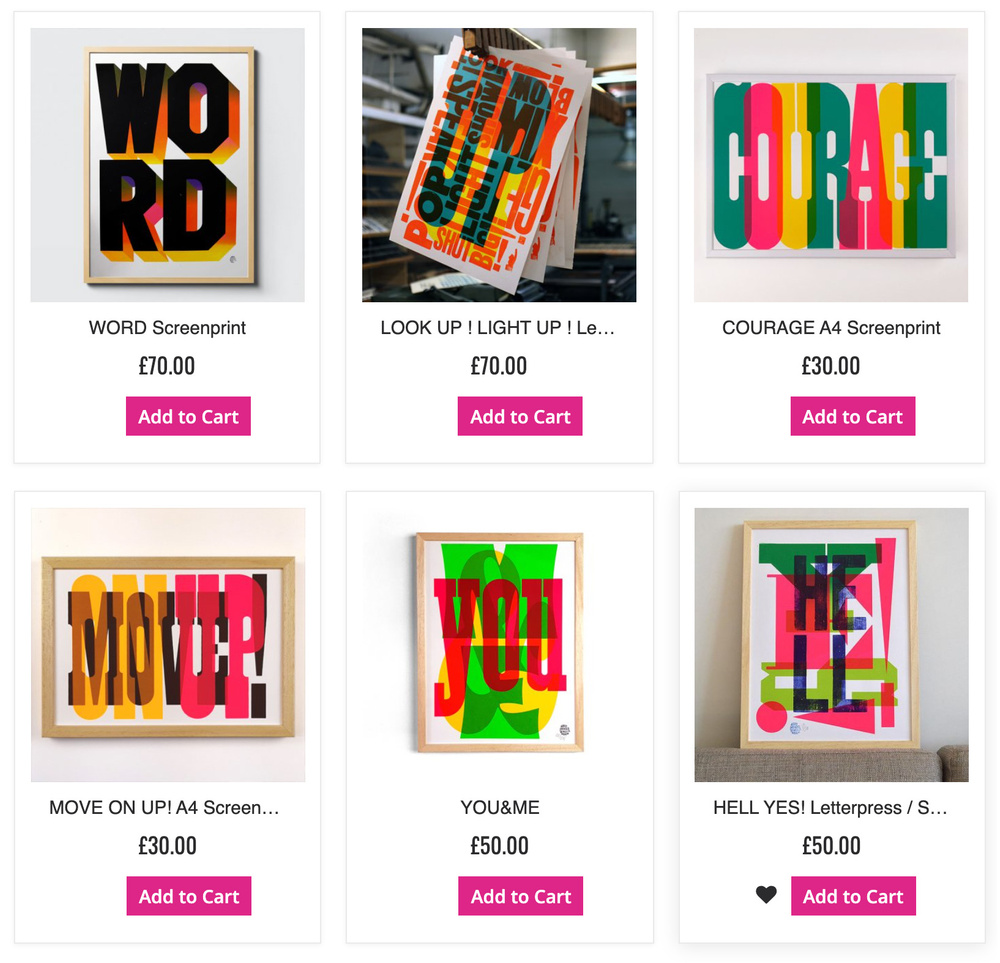The width and height of the screenshot is (1000, 963).
Task: Open the LOOK UP ! LIGHT UP ! product photo
Action: (499, 165)
